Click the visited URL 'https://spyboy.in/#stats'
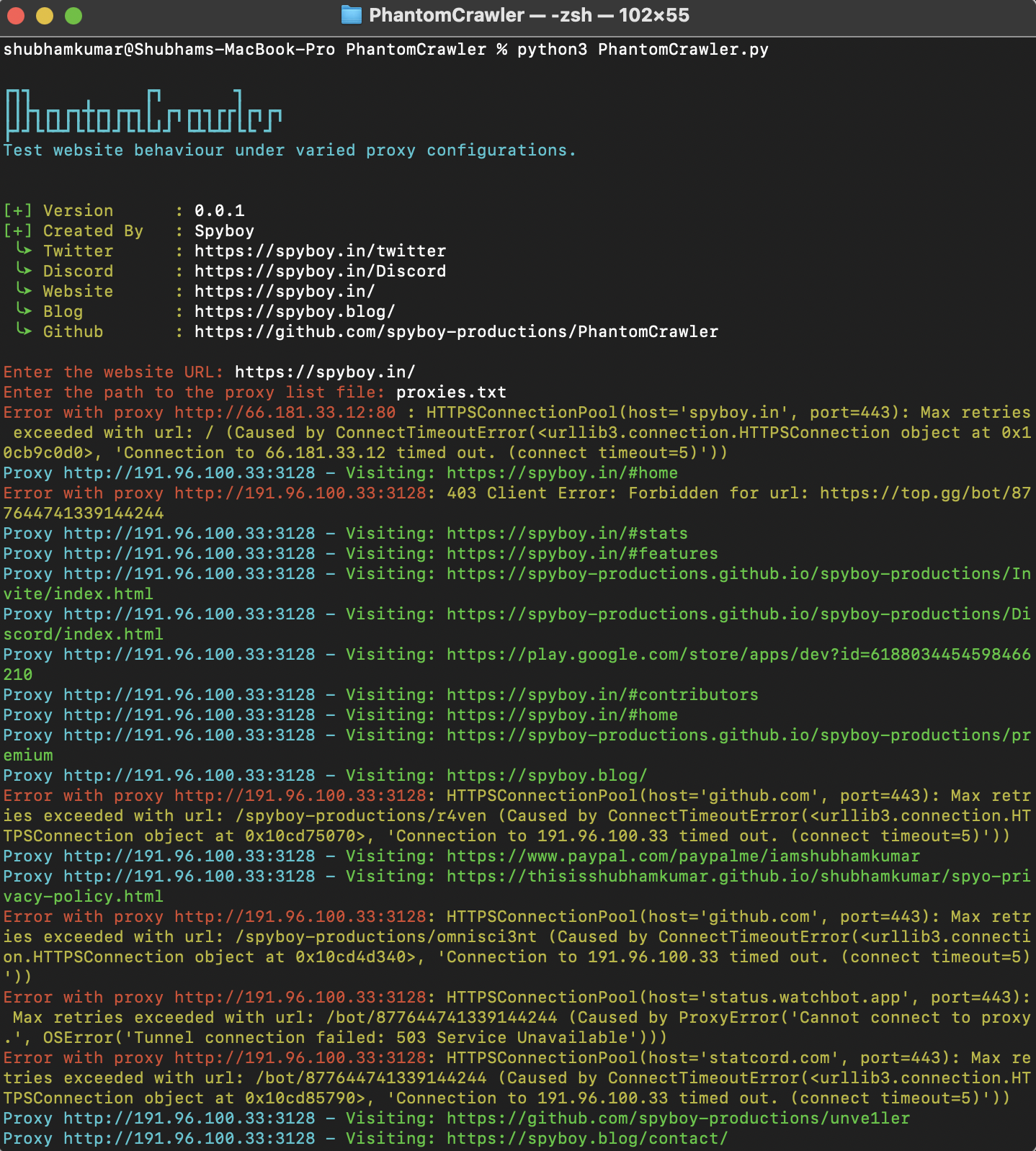 coord(567,534)
